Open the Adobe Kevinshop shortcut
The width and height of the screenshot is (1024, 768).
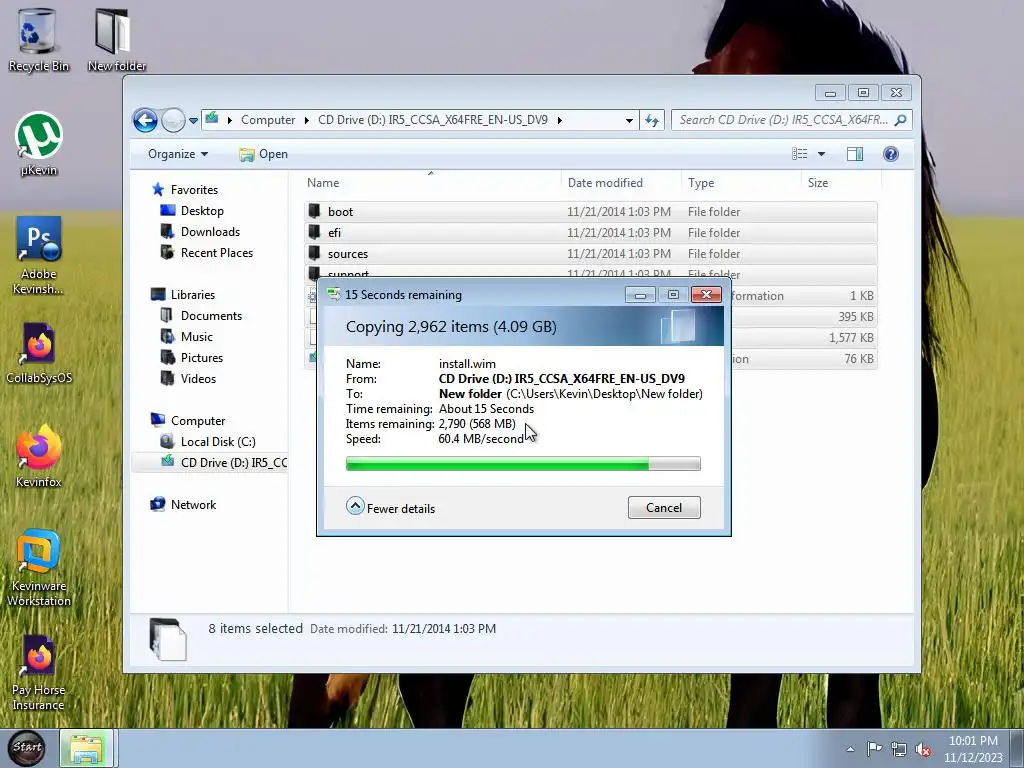pyautogui.click(x=39, y=255)
